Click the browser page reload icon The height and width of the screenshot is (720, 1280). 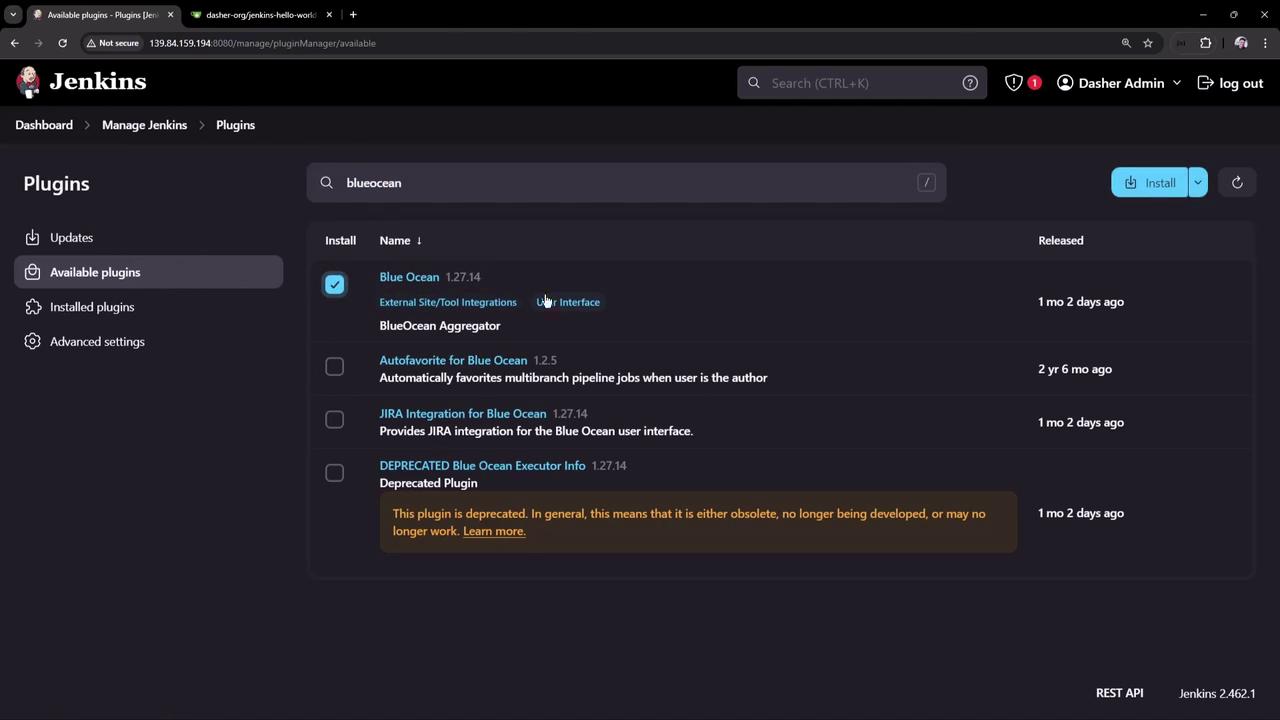(x=62, y=43)
